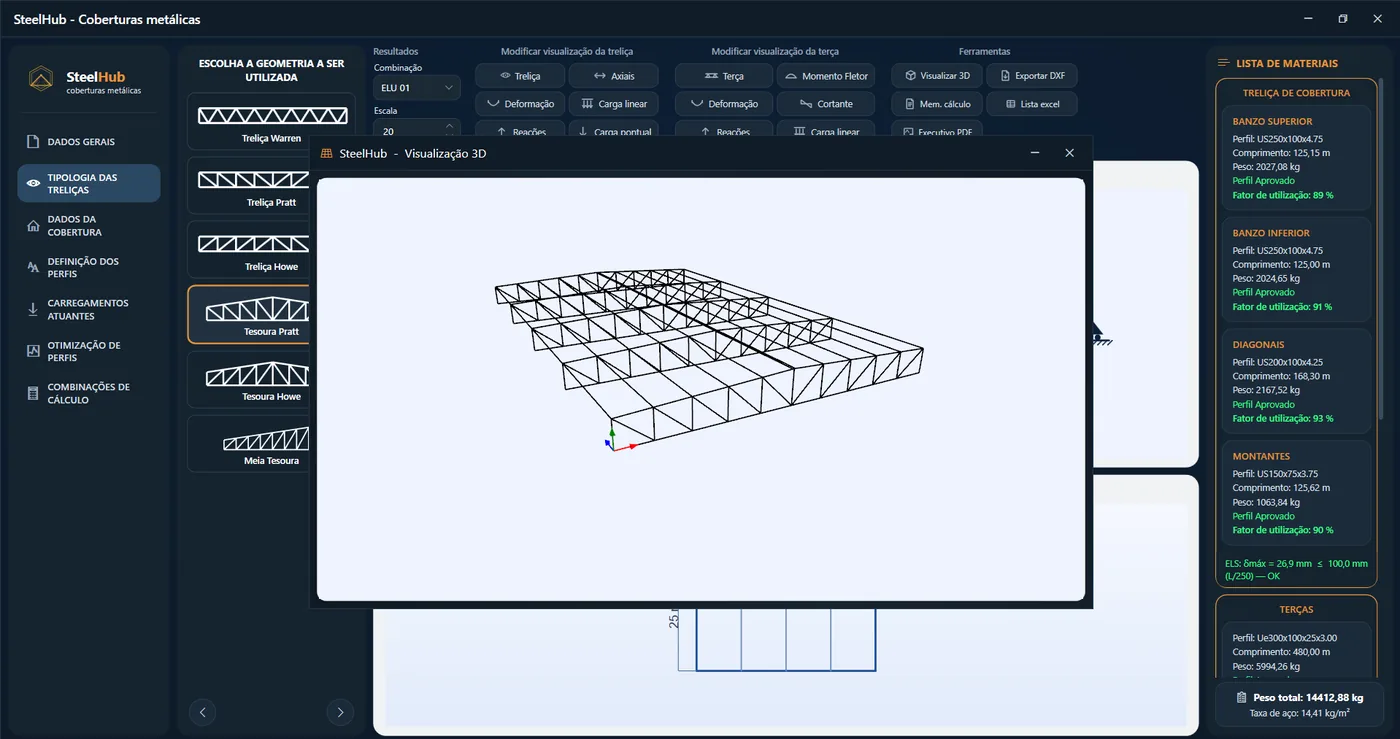
Task: Open Combinações de Cálculo section
Action: pyautogui.click(x=89, y=394)
